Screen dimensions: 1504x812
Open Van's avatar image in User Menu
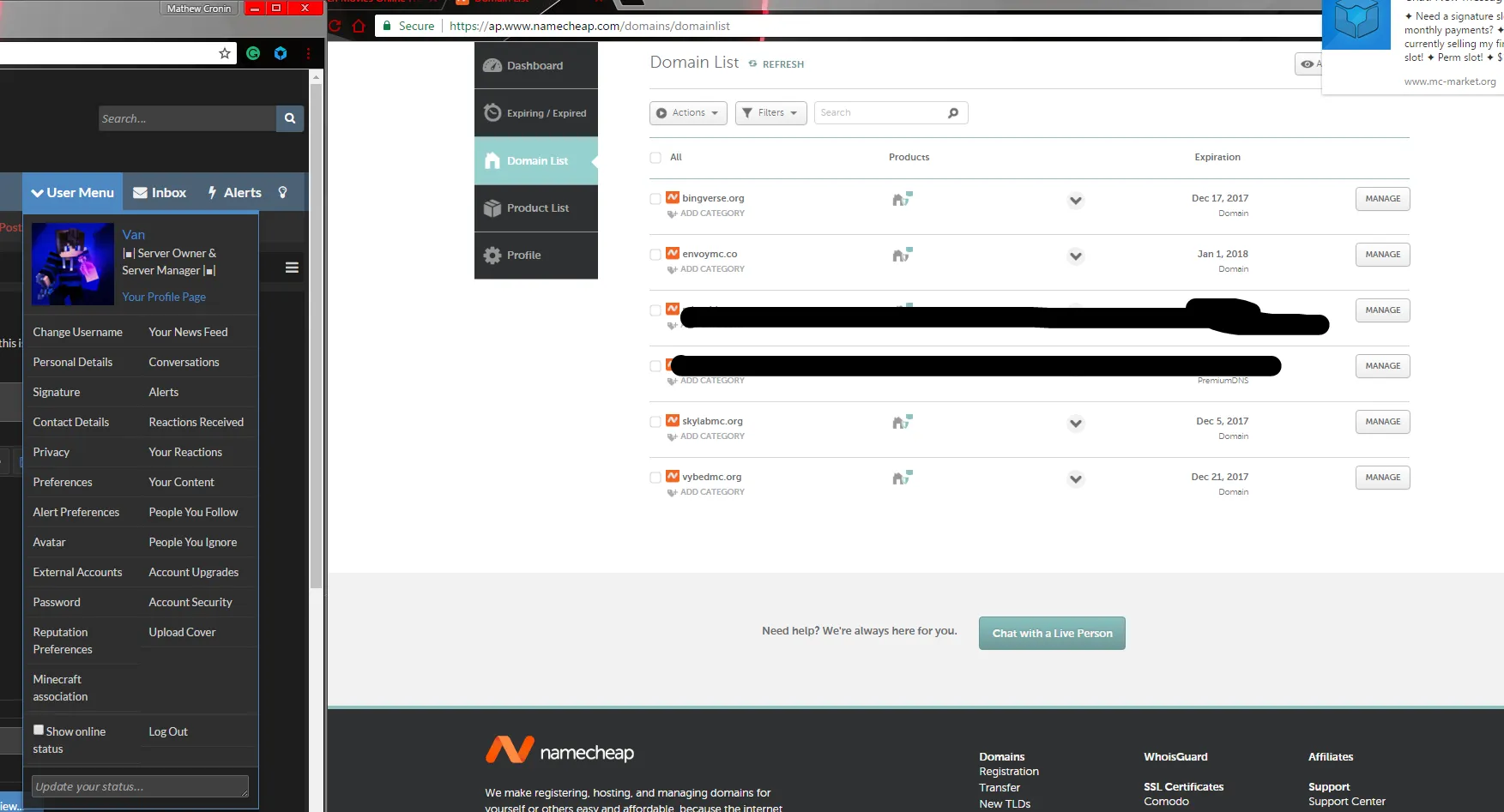tap(73, 264)
